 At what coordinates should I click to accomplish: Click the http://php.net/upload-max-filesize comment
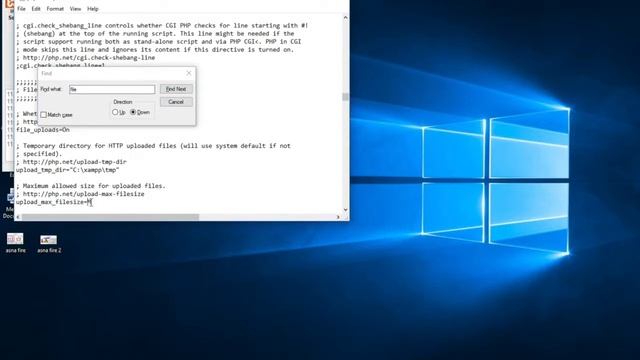point(80,194)
